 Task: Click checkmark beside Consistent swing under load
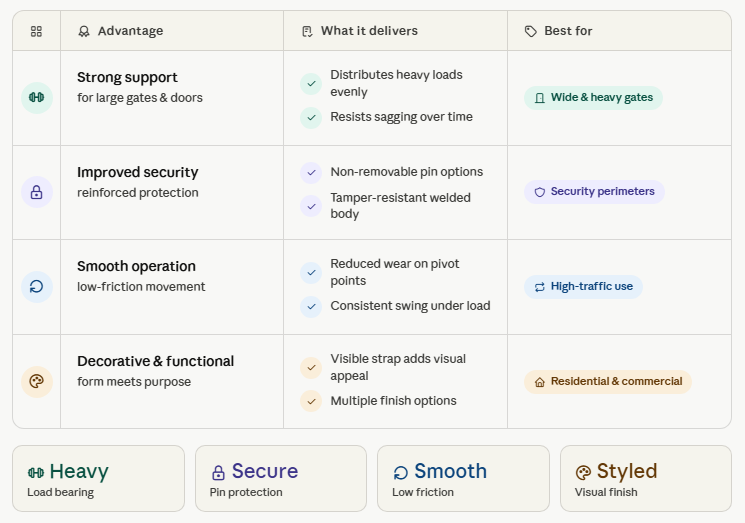[311, 307]
